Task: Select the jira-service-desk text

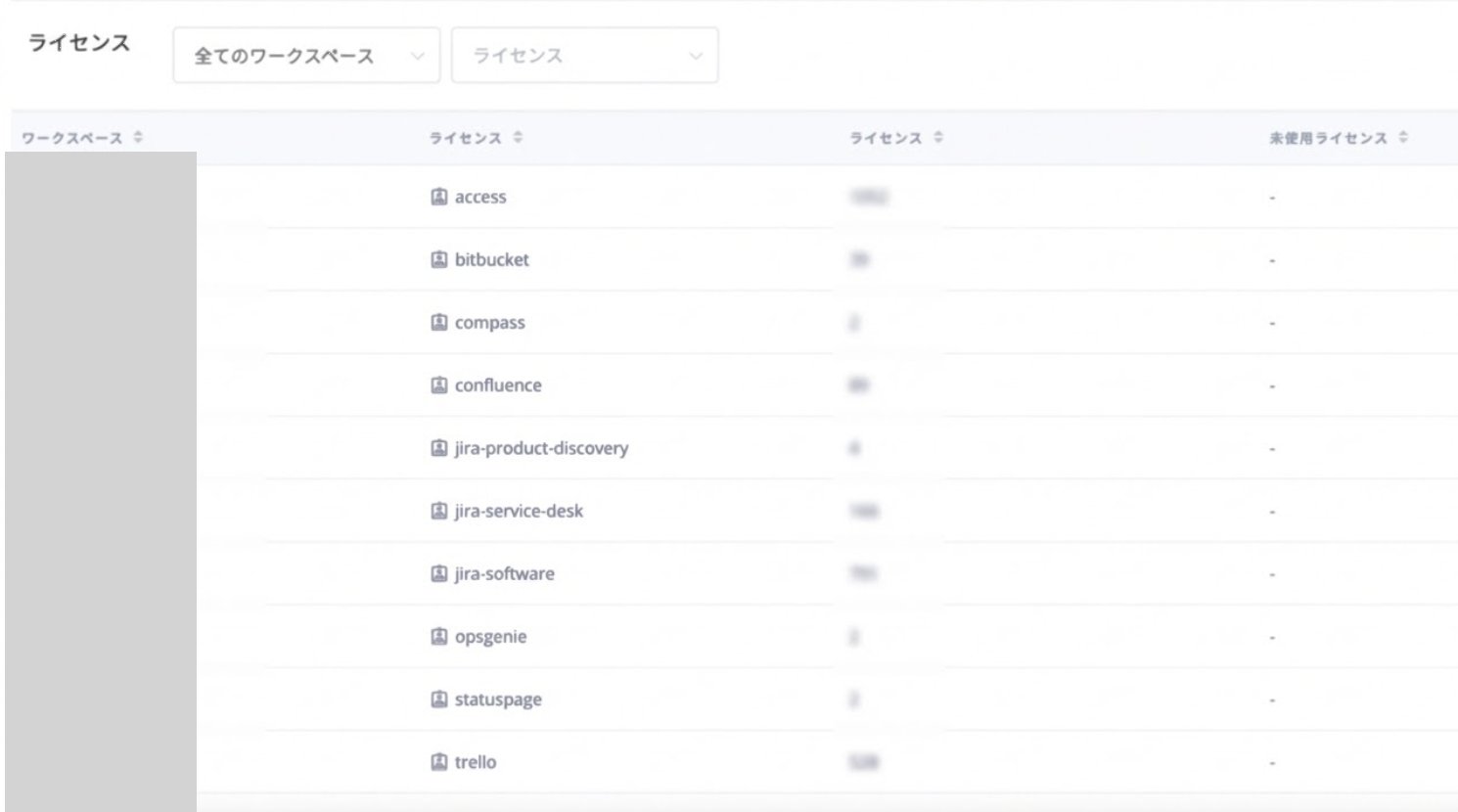Action: tap(519, 511)
